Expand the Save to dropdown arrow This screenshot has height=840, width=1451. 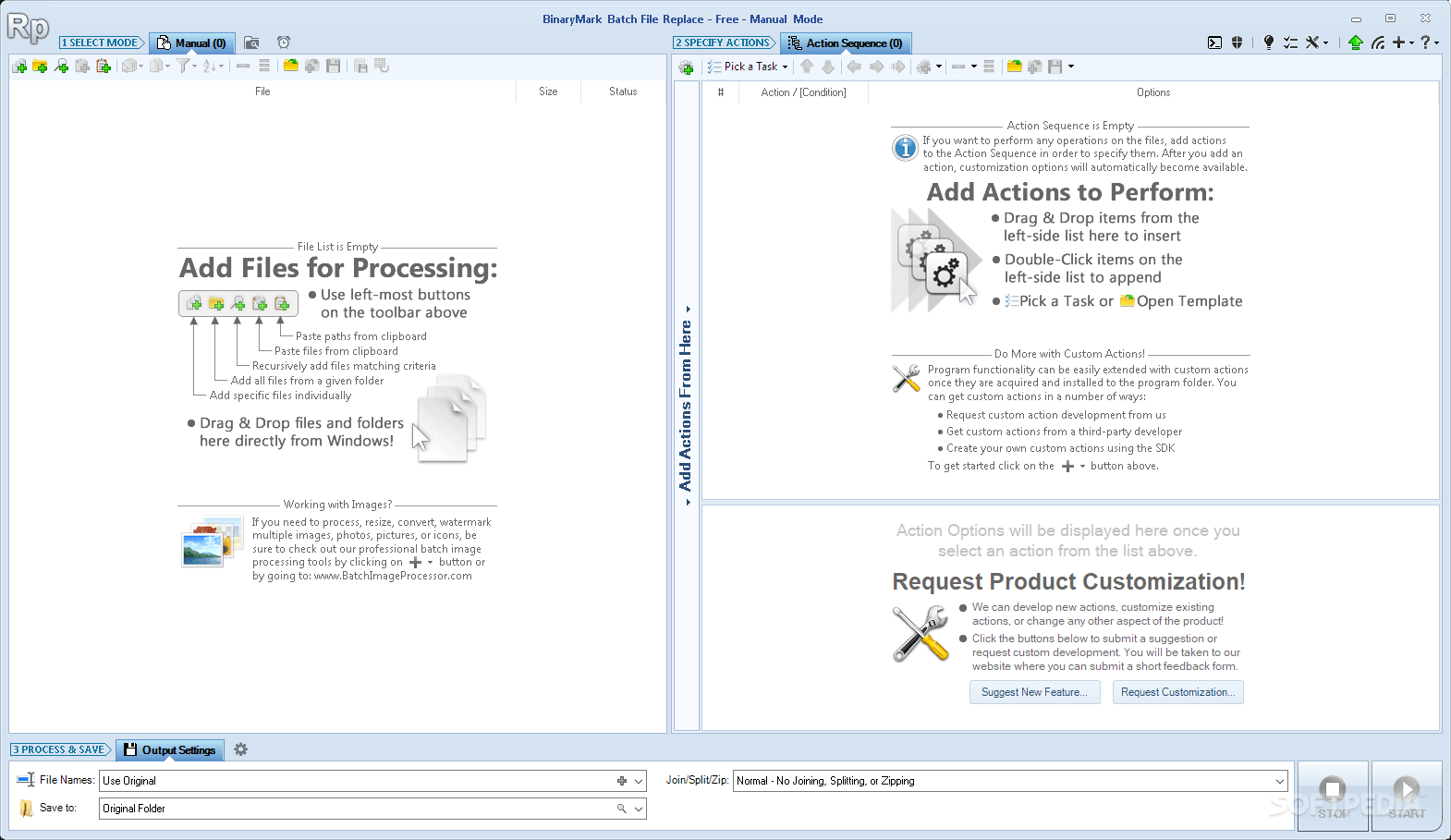click(638, 809)
